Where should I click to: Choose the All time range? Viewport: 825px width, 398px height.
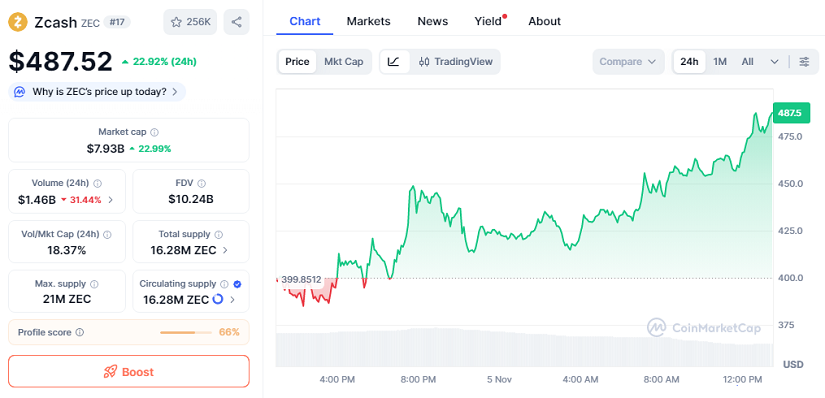pyautogui.click(x=748, y=62)
